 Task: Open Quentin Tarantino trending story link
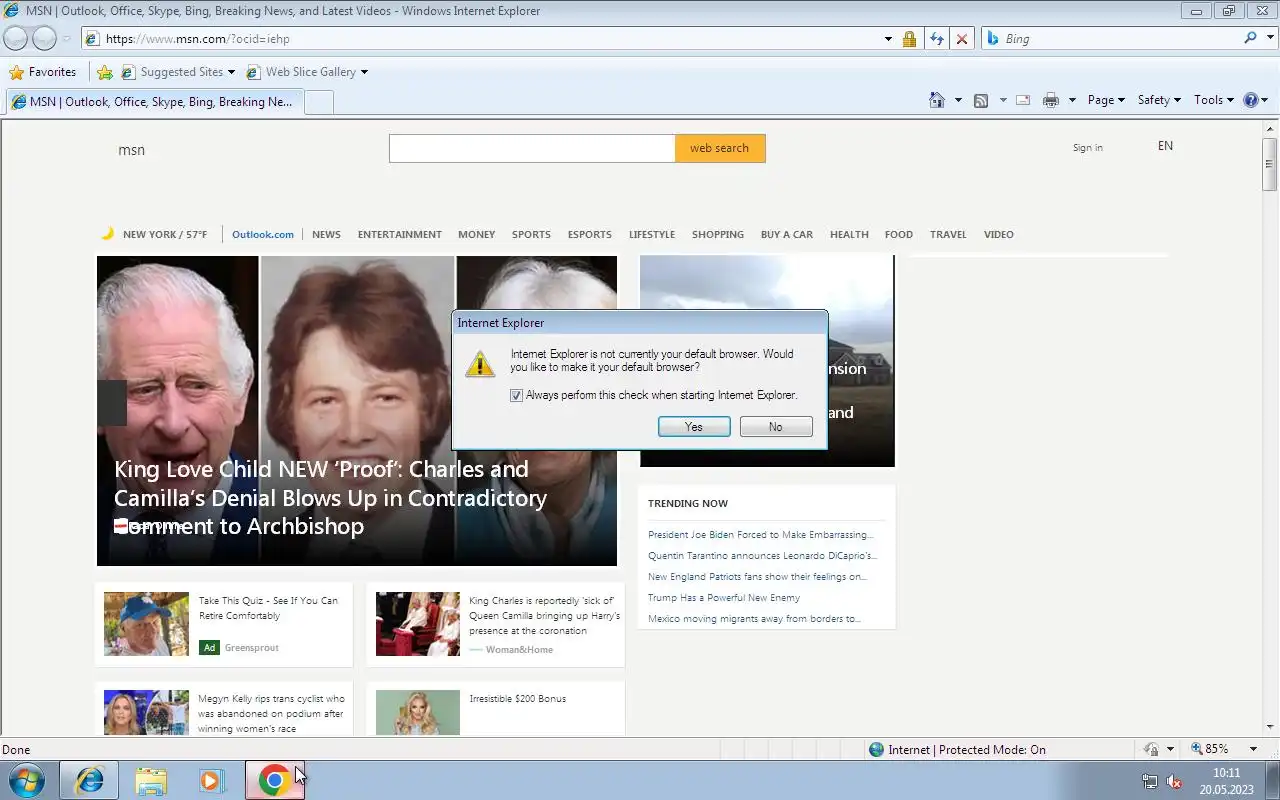762,556
